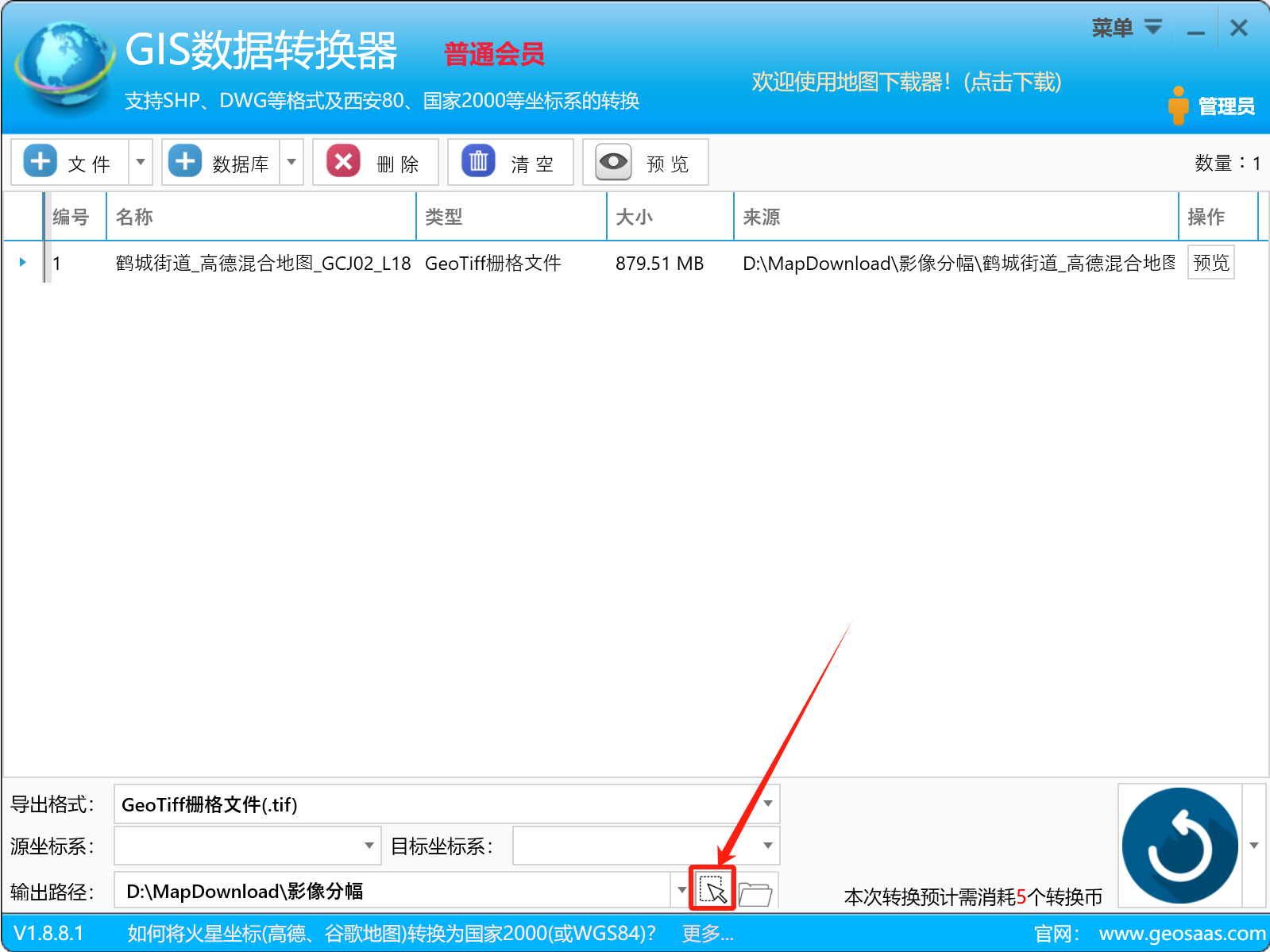This screenshot has width=1270, height=952.
Task: Sort by the 来源 column header
Action: pyautogui.click(x=956, y=217)
